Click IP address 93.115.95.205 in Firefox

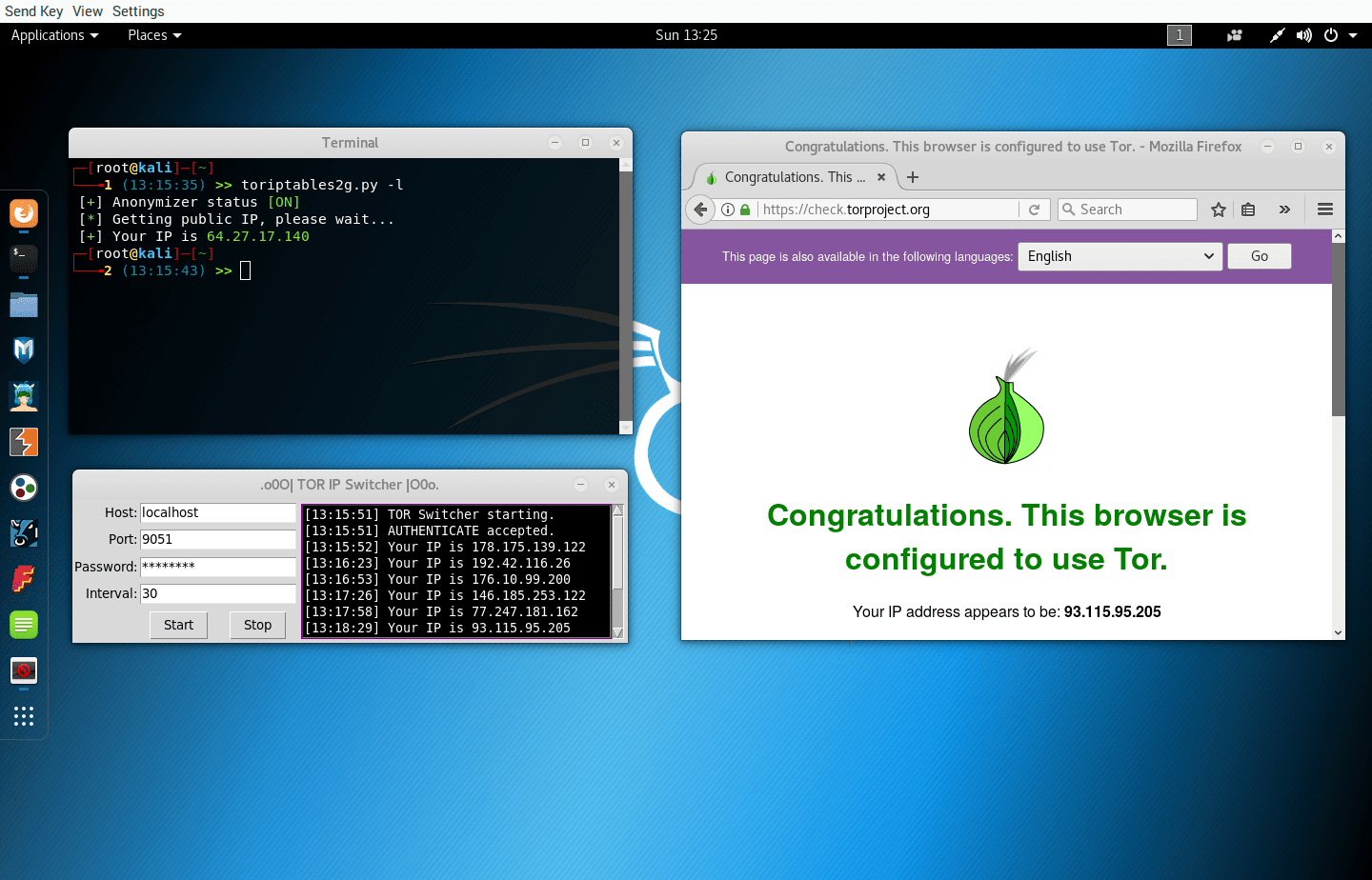click(x=1112, y=611)
